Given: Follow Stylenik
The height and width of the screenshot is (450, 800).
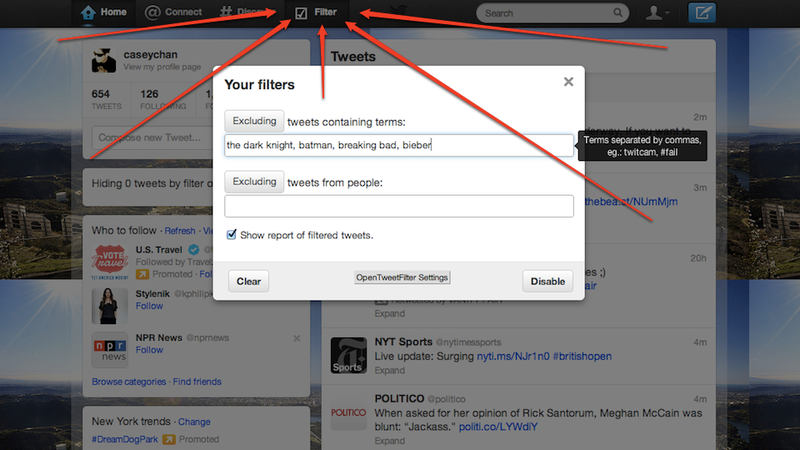Looking at the screenshot, I should 149,306.
